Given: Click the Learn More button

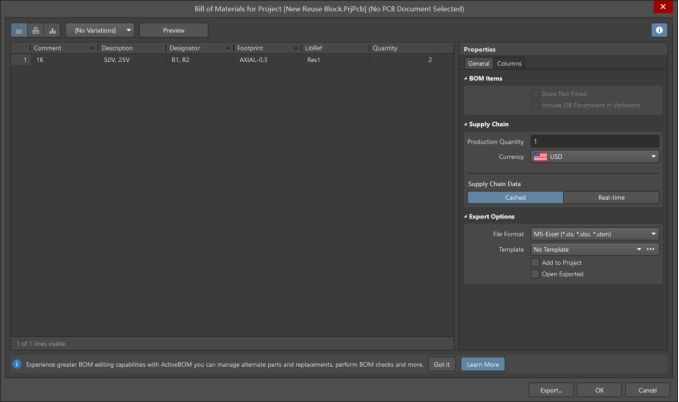Looking at the screenshot, I should point(483,365).
